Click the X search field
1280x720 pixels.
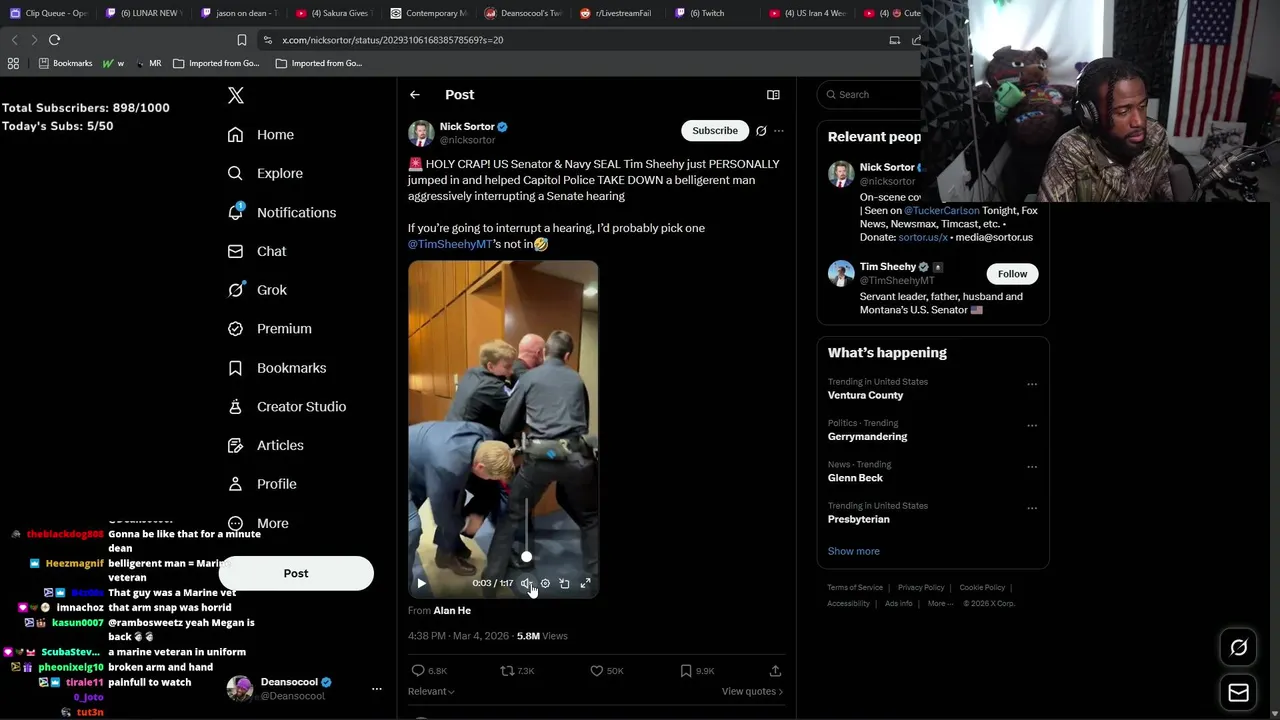click(870, 94)
